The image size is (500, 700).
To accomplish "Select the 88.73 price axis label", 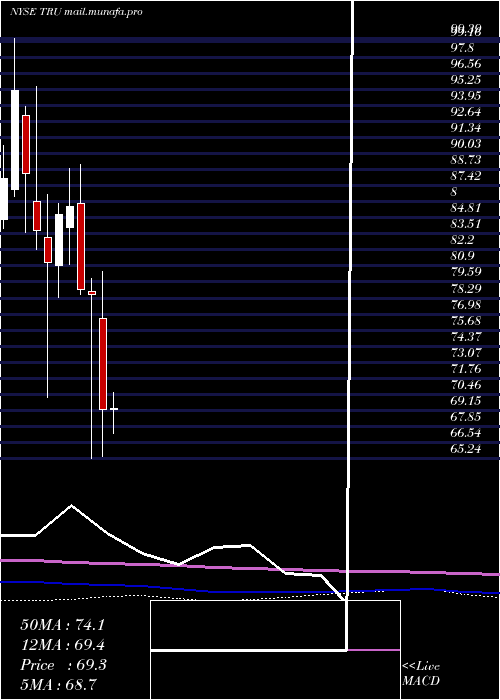I will pyautogui.click(x=466, y=160).
